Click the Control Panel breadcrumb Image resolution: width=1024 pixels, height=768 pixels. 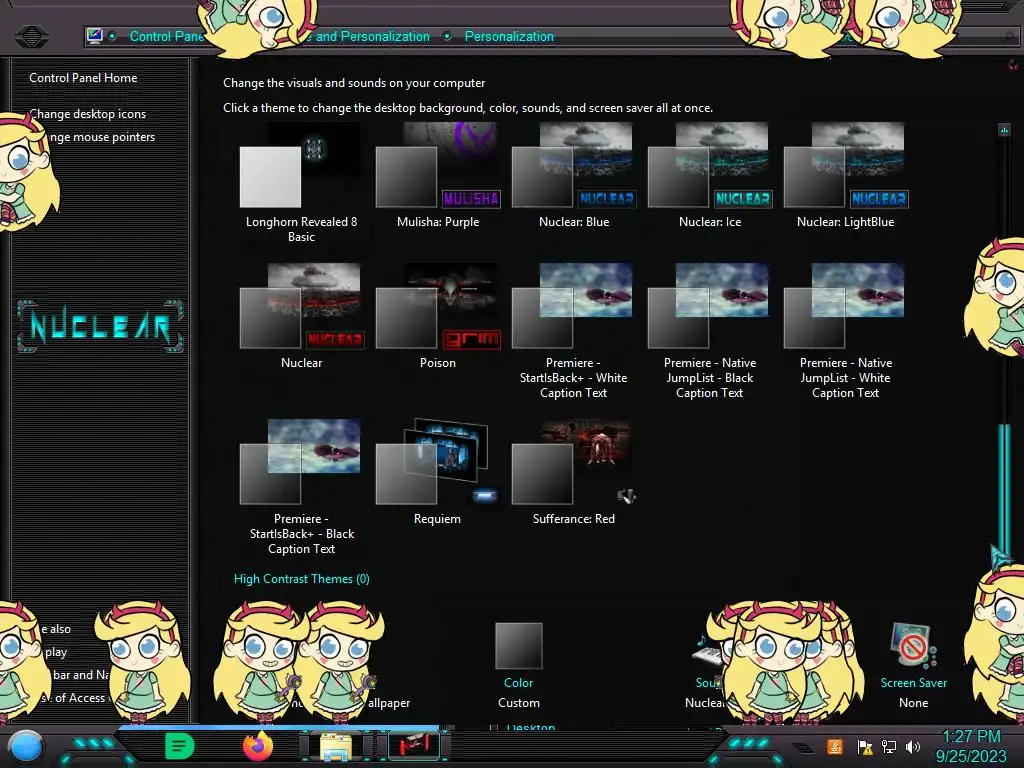(167, 37)
